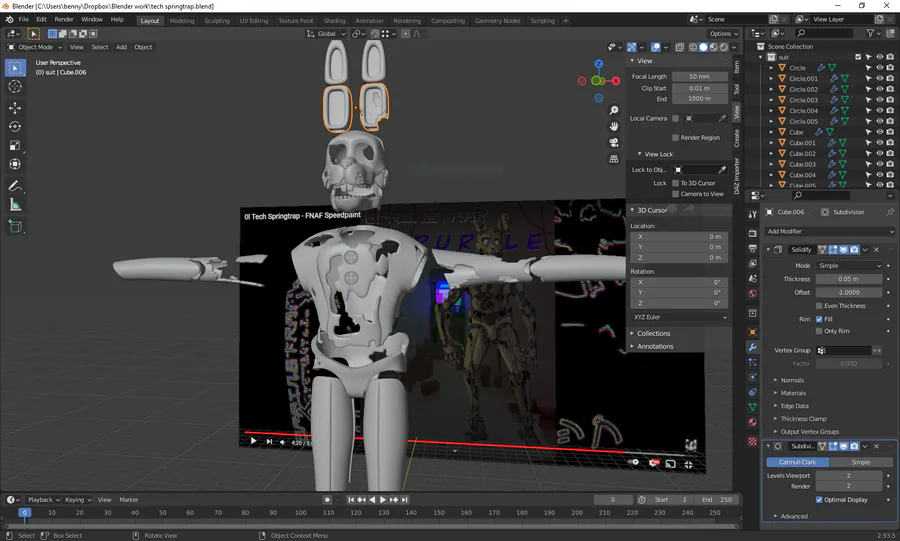Hide Circle.001 using its eye icon

coord(879,78)
